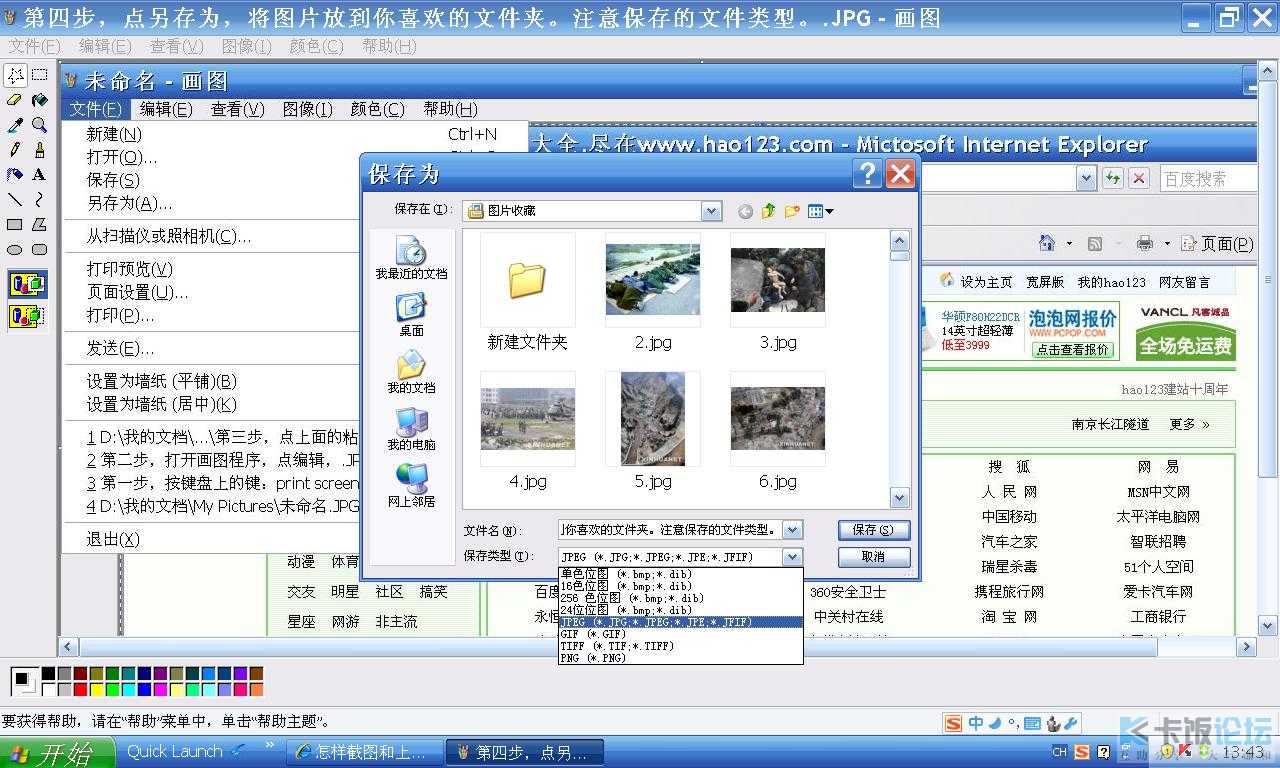Open the Views menu in Save dialog
Viewport: 1280px width, 768px height.
(820, 211)
